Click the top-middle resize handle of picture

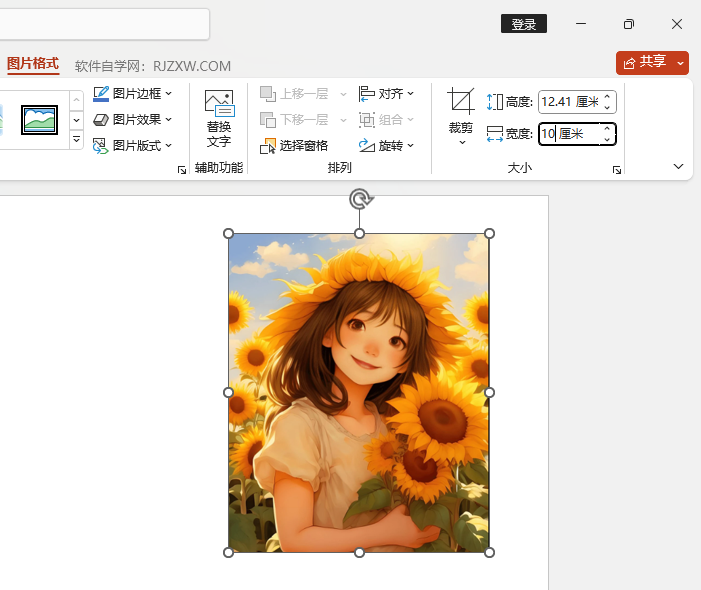(x=359, y=234)
